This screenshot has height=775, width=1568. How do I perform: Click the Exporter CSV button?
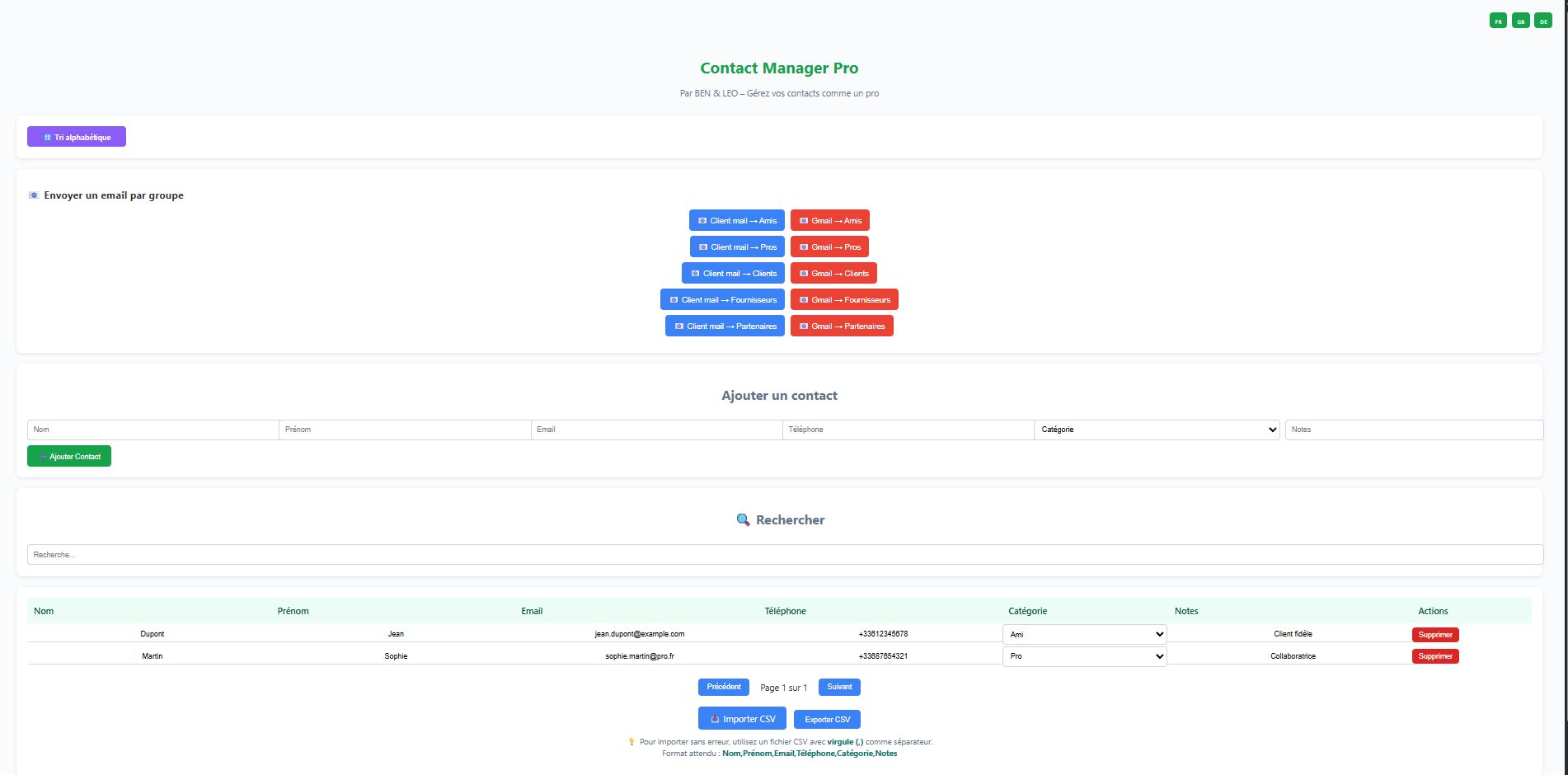[827, 720]
